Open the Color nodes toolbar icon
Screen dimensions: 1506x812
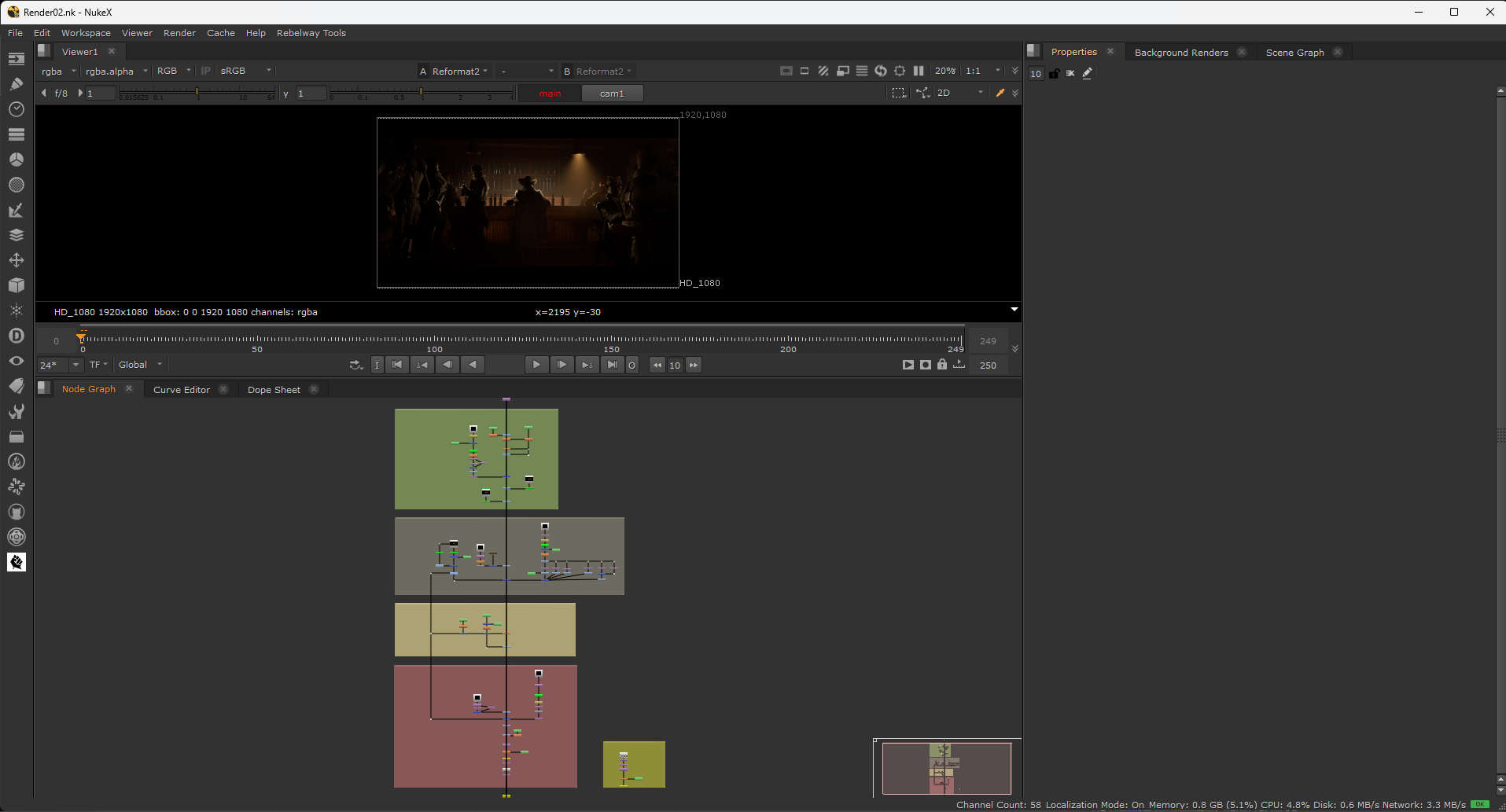tap(16, 160)
